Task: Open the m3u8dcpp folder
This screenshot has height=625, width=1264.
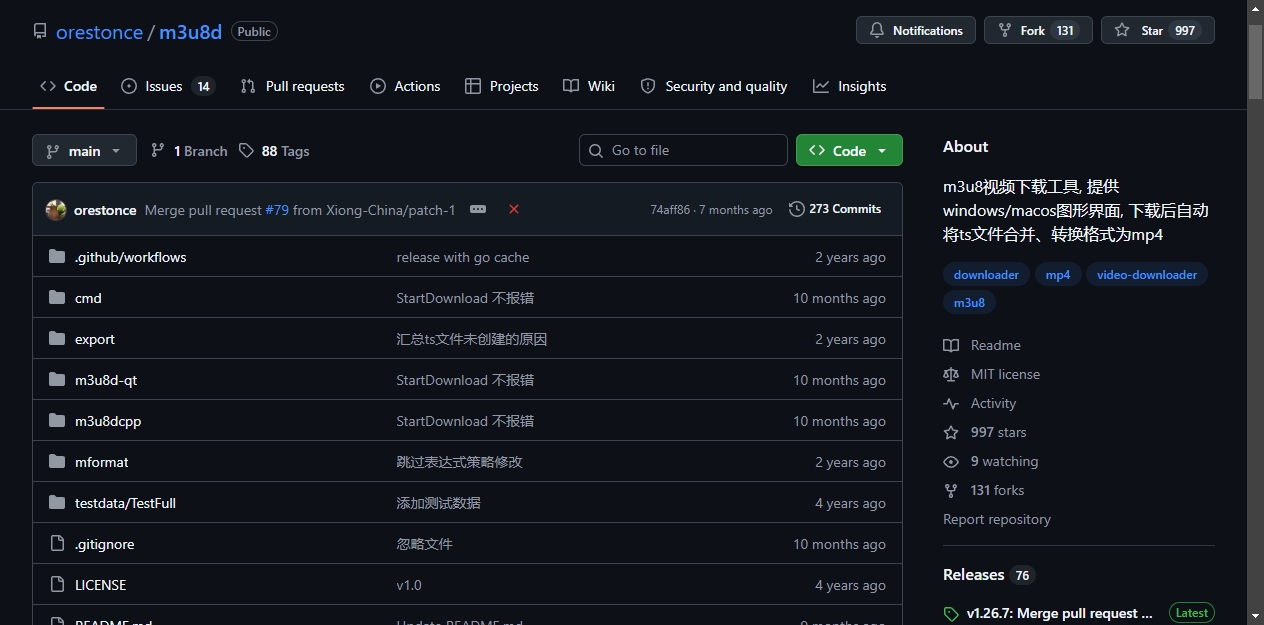Action: coord(108,421)
